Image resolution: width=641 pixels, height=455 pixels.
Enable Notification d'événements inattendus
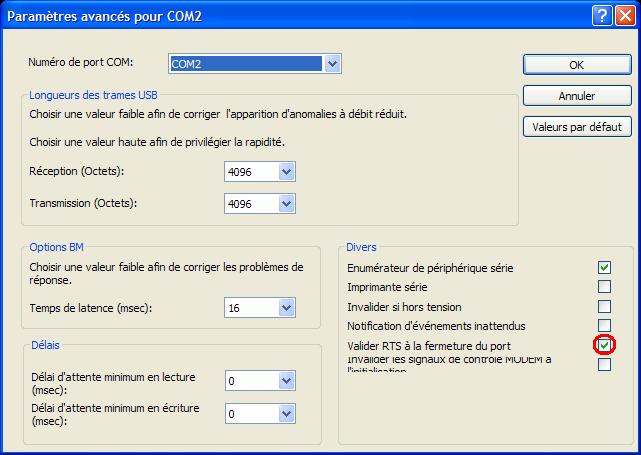pos(604,325)
